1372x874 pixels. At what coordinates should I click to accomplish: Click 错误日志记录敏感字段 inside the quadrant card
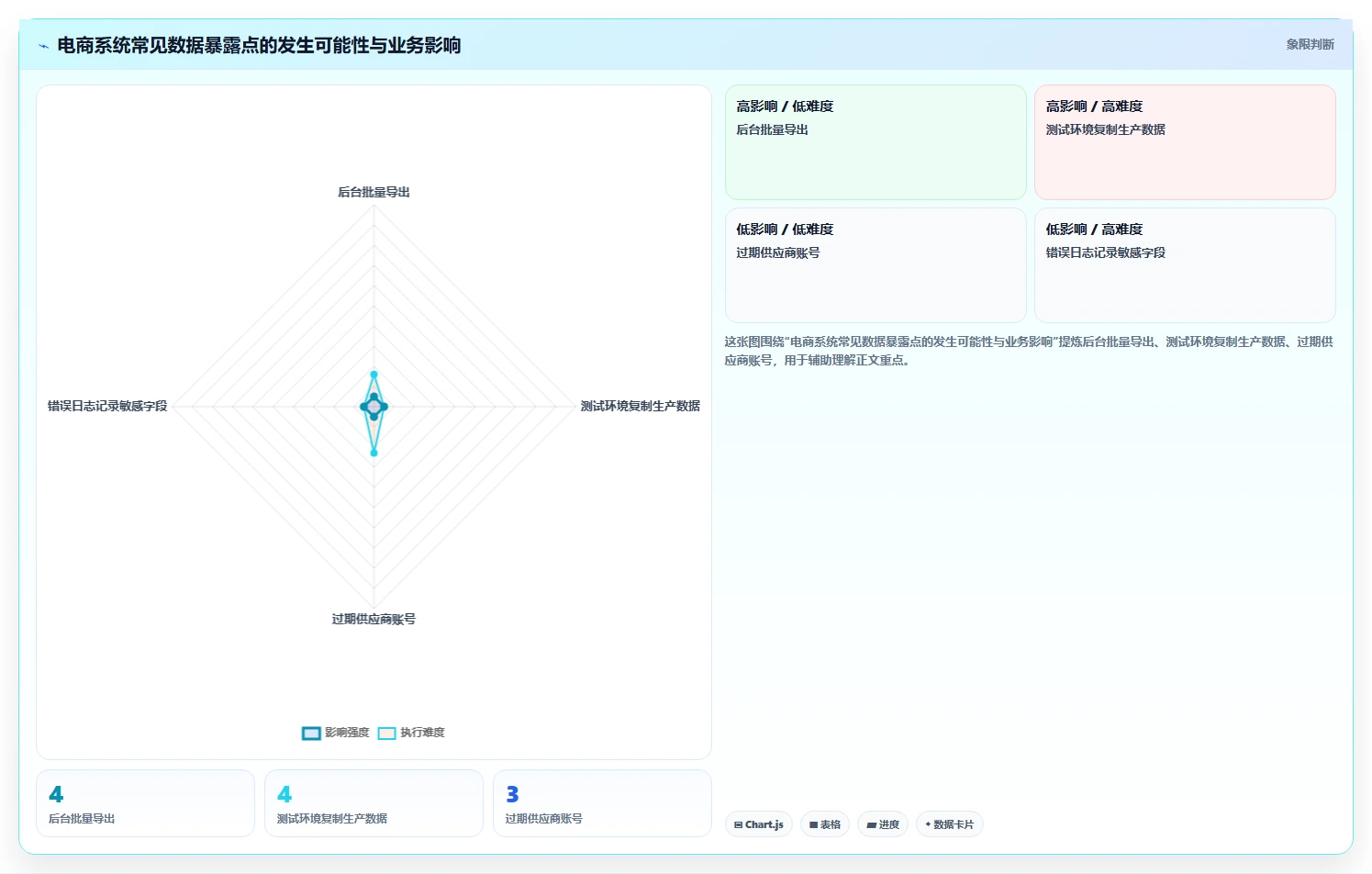tap(1105, 252)
